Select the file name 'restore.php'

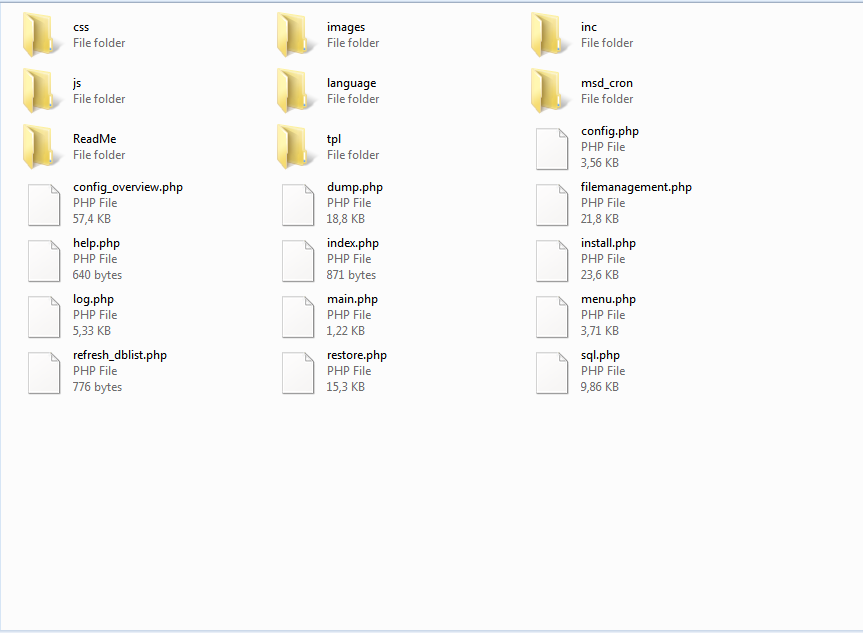pyautogui.click(x=357, y=355)
